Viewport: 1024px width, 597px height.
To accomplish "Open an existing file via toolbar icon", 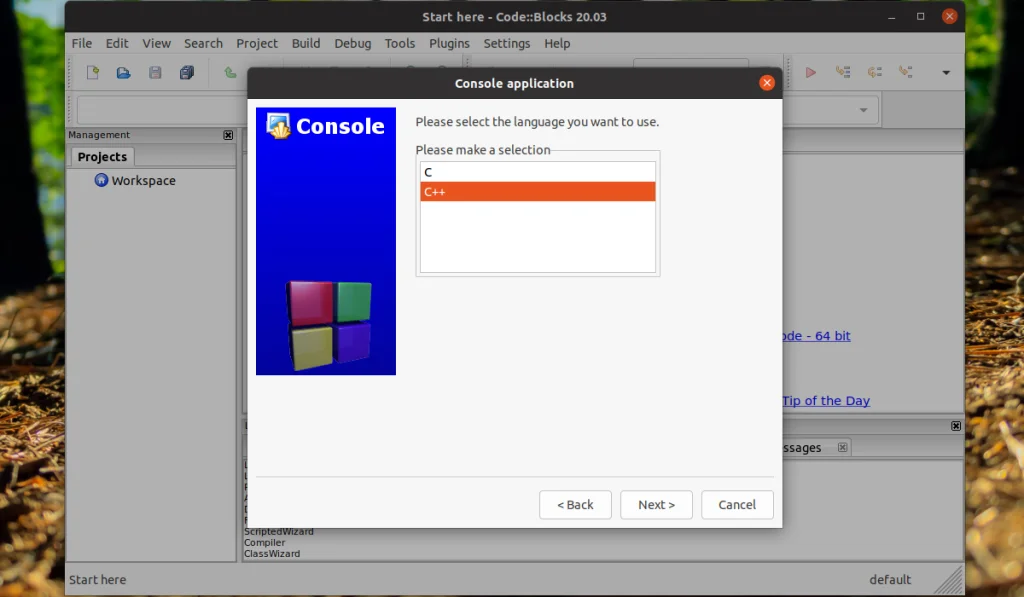I will click(123, 72).
